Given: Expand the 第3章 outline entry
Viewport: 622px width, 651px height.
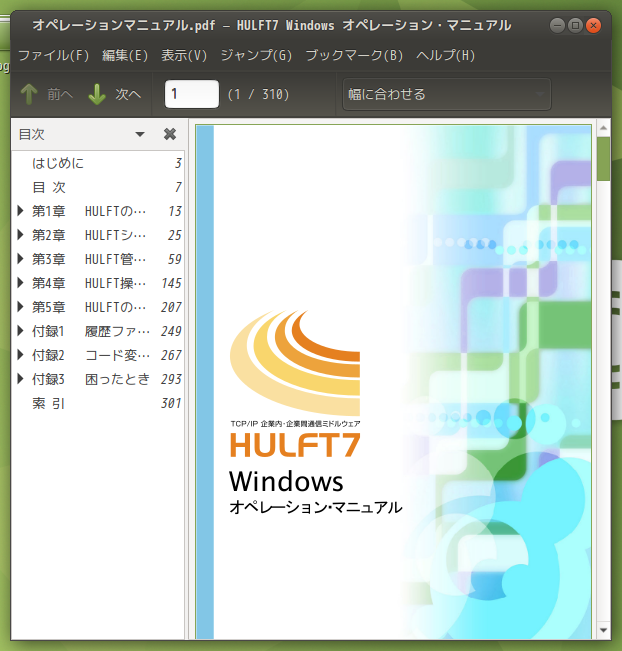Looking at the screenshot, I should [20, 259].
